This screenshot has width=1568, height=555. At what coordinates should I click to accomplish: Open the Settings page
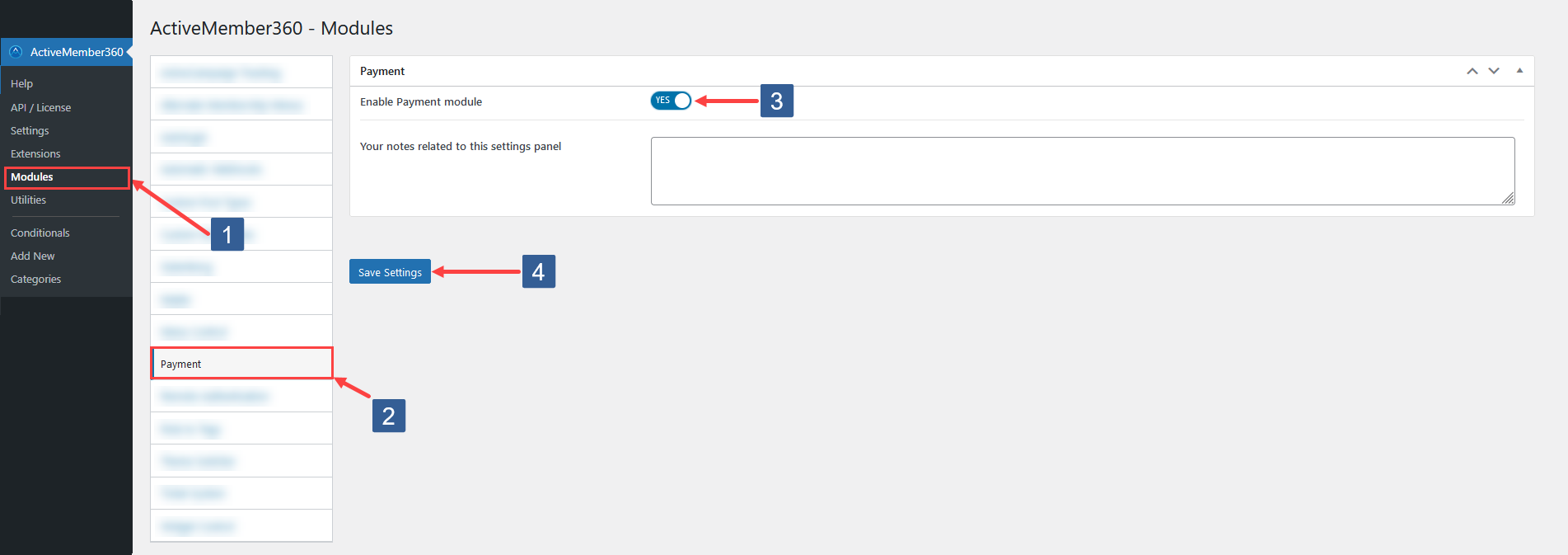29,130
